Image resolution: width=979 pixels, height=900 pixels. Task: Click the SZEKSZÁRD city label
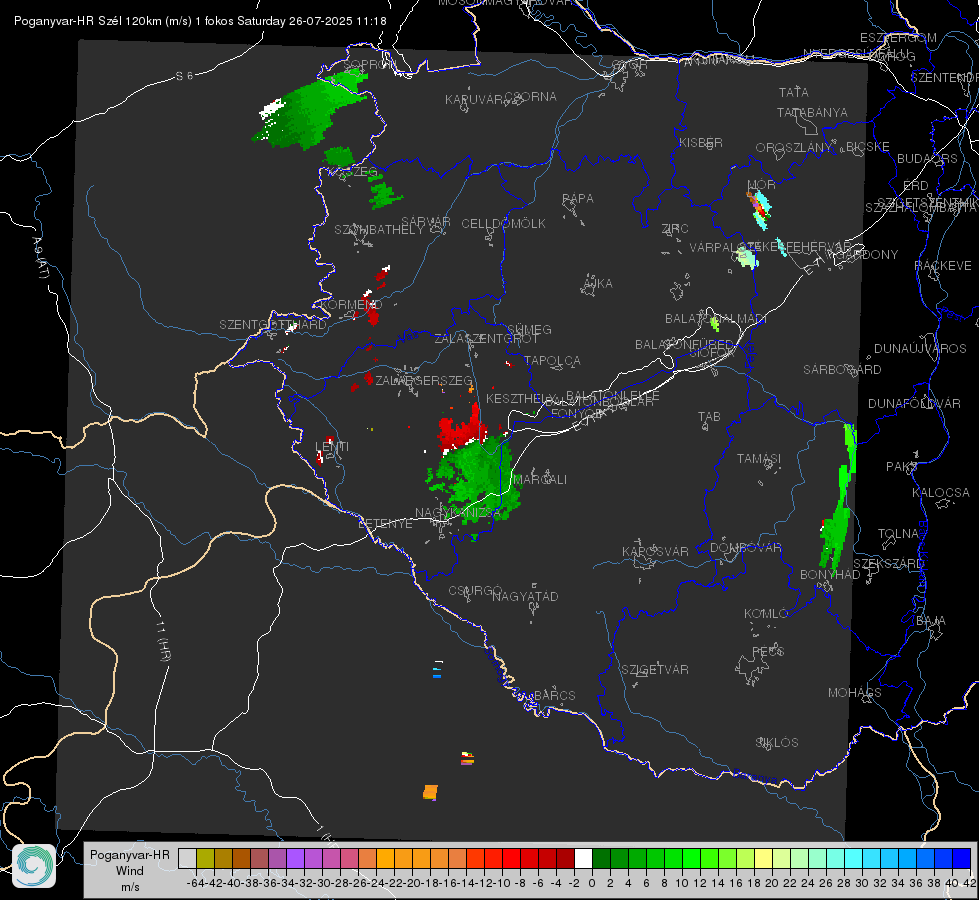click(888, 564)
